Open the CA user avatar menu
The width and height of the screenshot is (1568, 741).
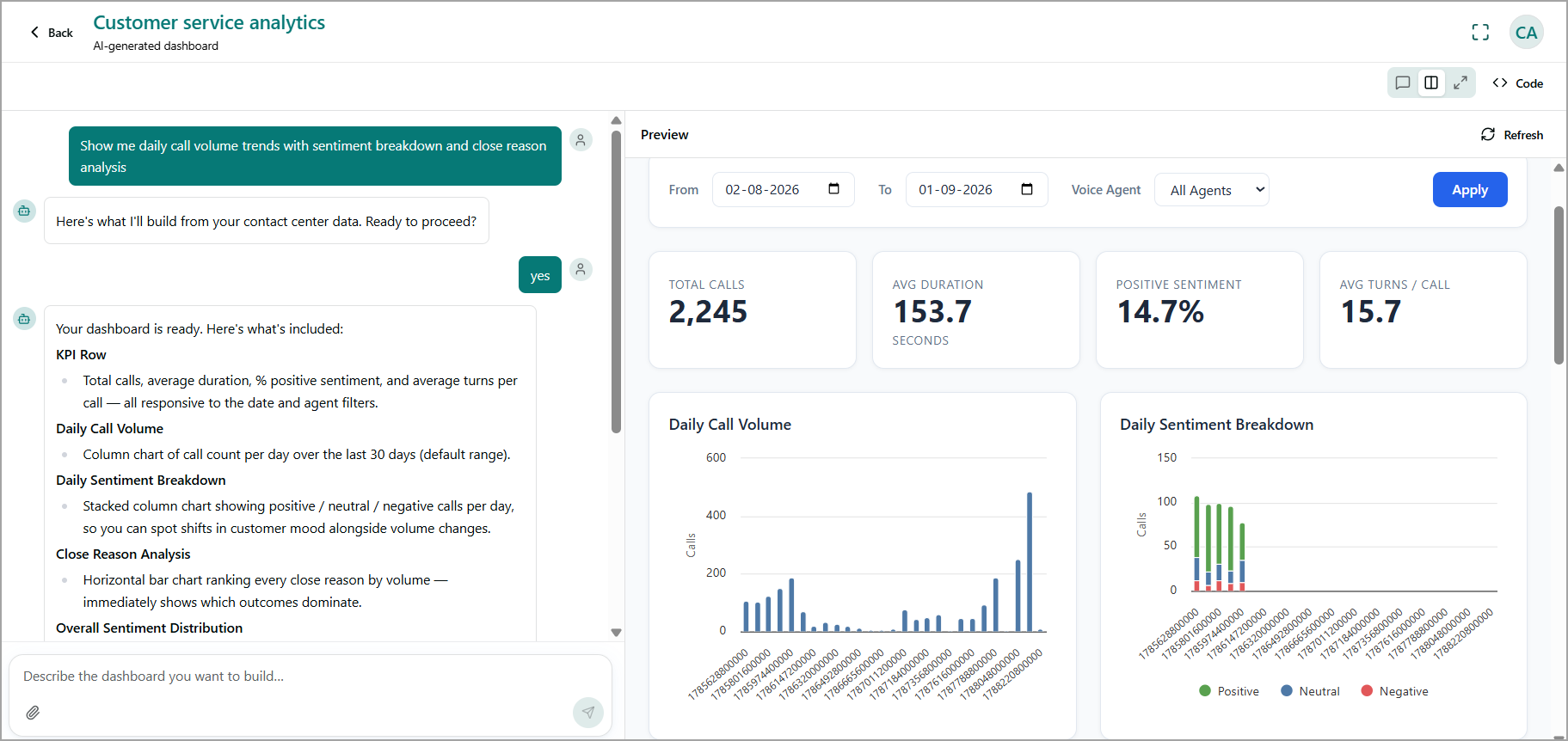coord(1527,33)
